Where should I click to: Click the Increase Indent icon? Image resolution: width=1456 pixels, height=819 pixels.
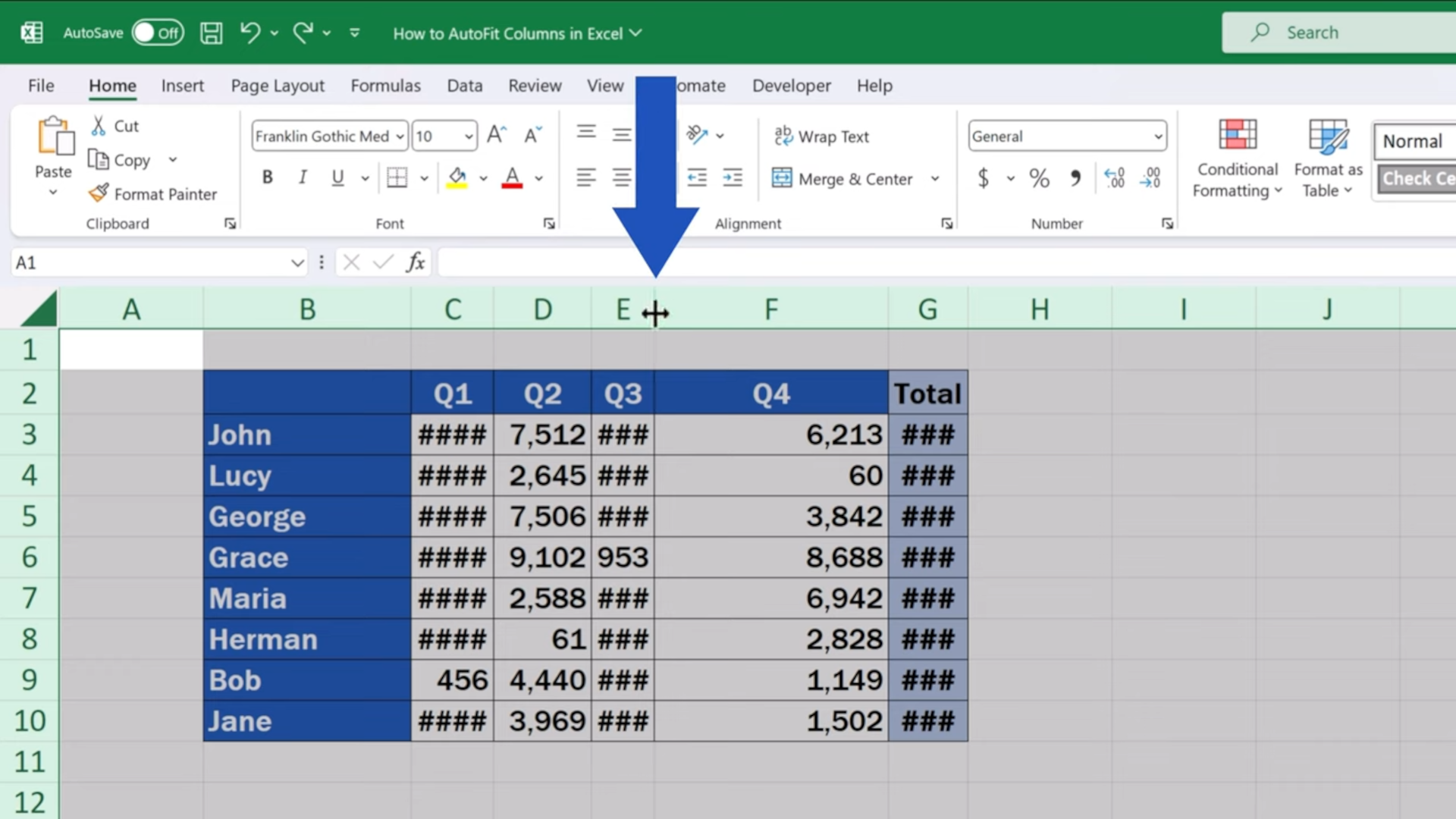tap(733, 177)
